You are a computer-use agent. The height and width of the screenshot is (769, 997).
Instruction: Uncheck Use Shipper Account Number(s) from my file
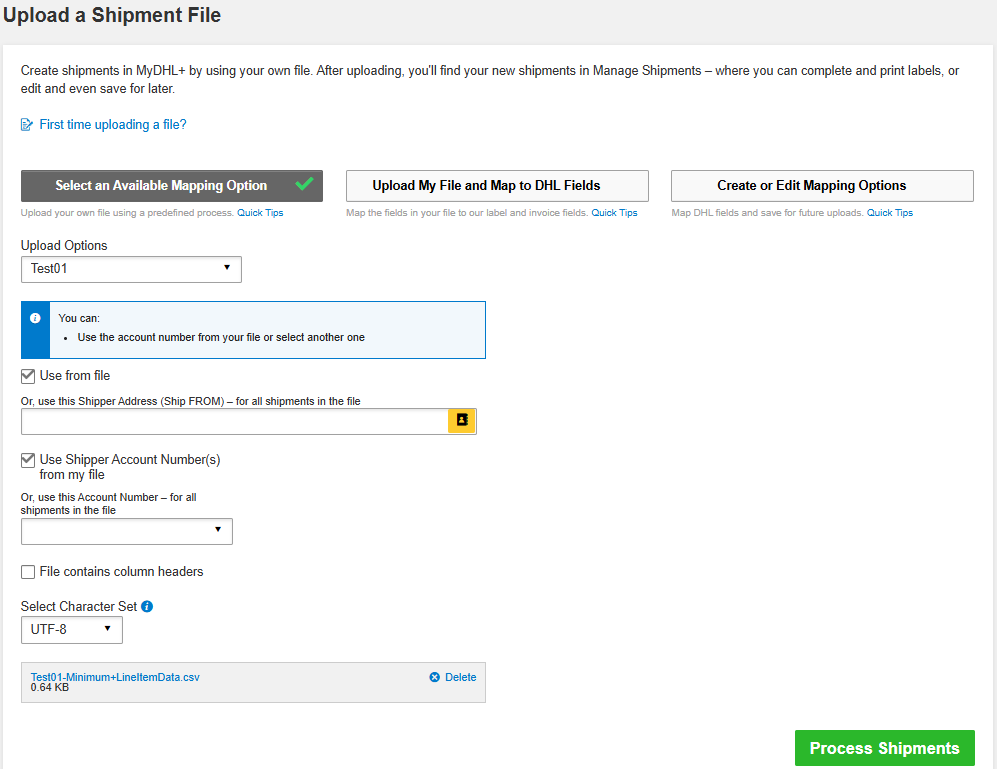[x=28, y=460]
